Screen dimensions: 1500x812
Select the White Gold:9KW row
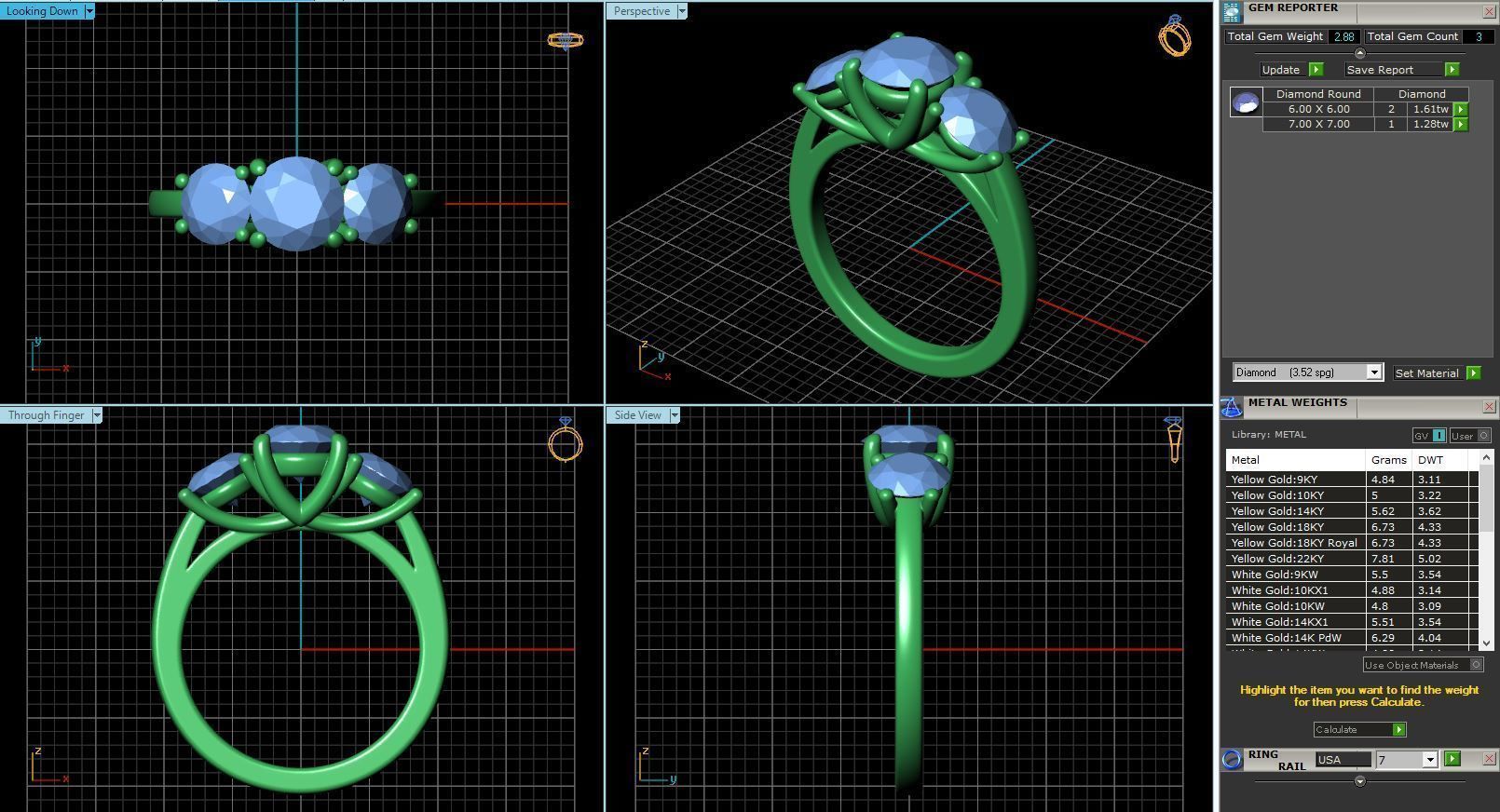[x=1352, y=575]
